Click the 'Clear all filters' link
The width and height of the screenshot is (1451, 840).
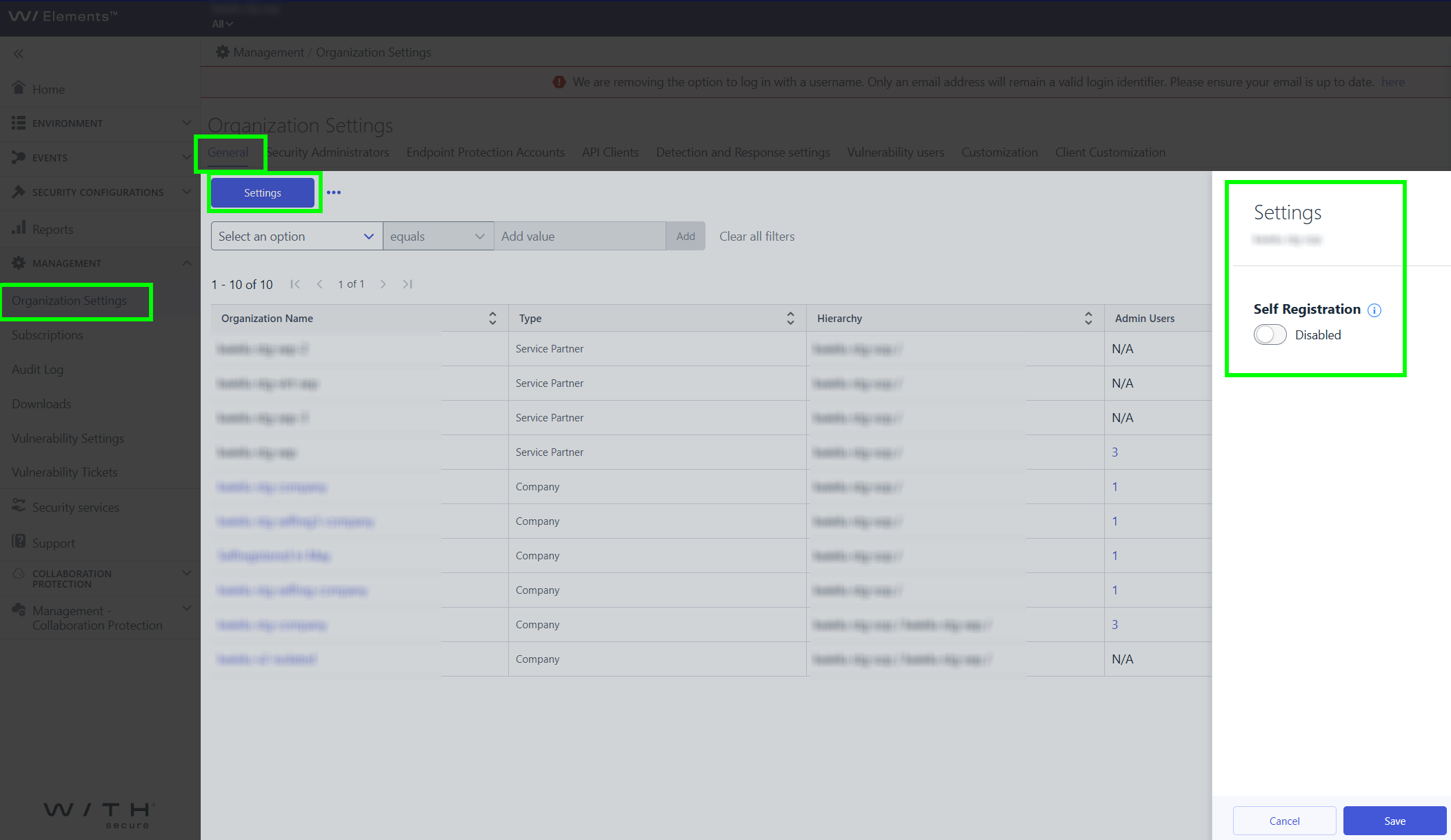757,236
